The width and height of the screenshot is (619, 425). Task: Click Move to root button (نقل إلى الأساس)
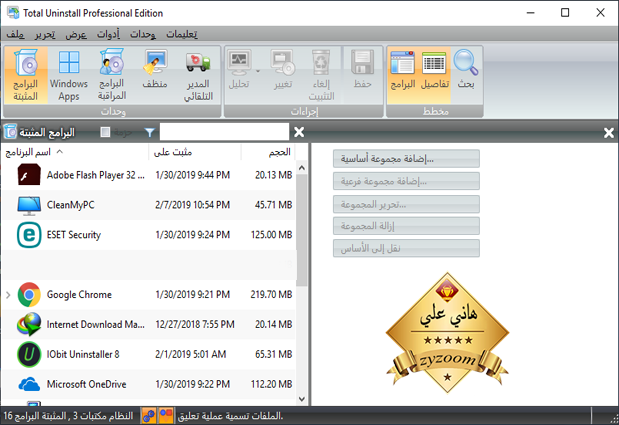[x=406, y=248]
